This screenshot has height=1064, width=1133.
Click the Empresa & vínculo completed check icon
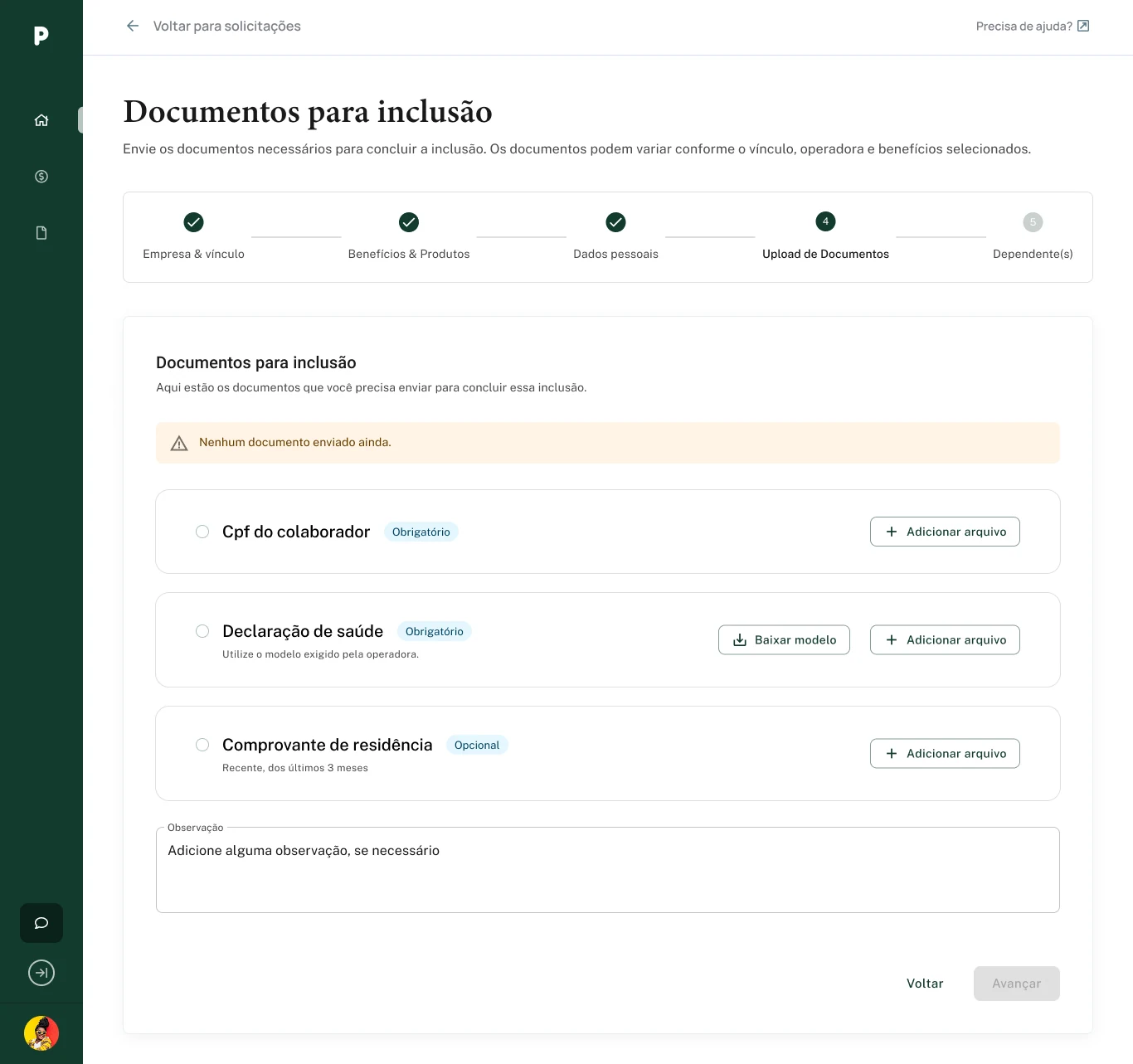pos(193,222)
